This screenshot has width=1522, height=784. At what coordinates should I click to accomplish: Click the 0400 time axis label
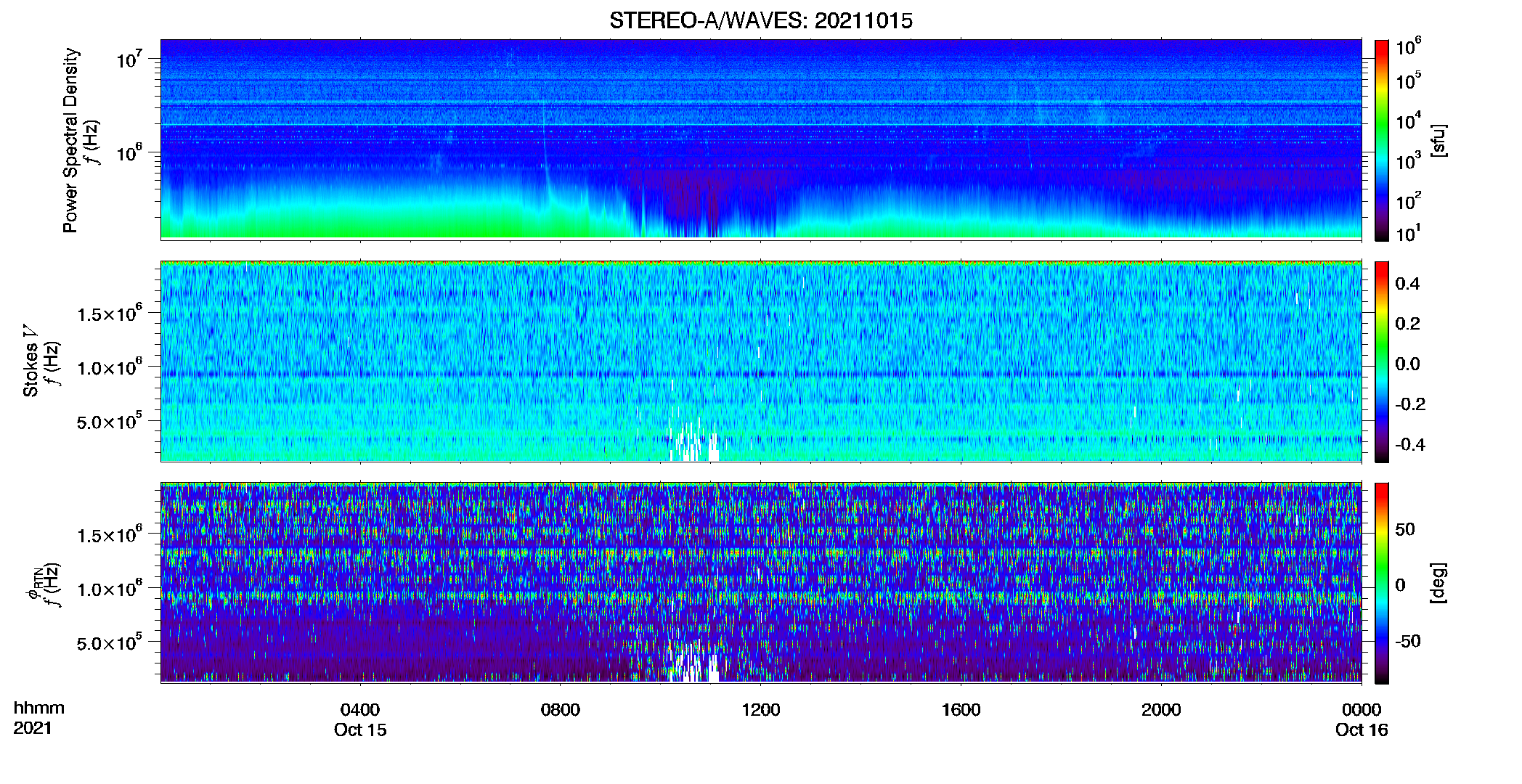point(360,710)
